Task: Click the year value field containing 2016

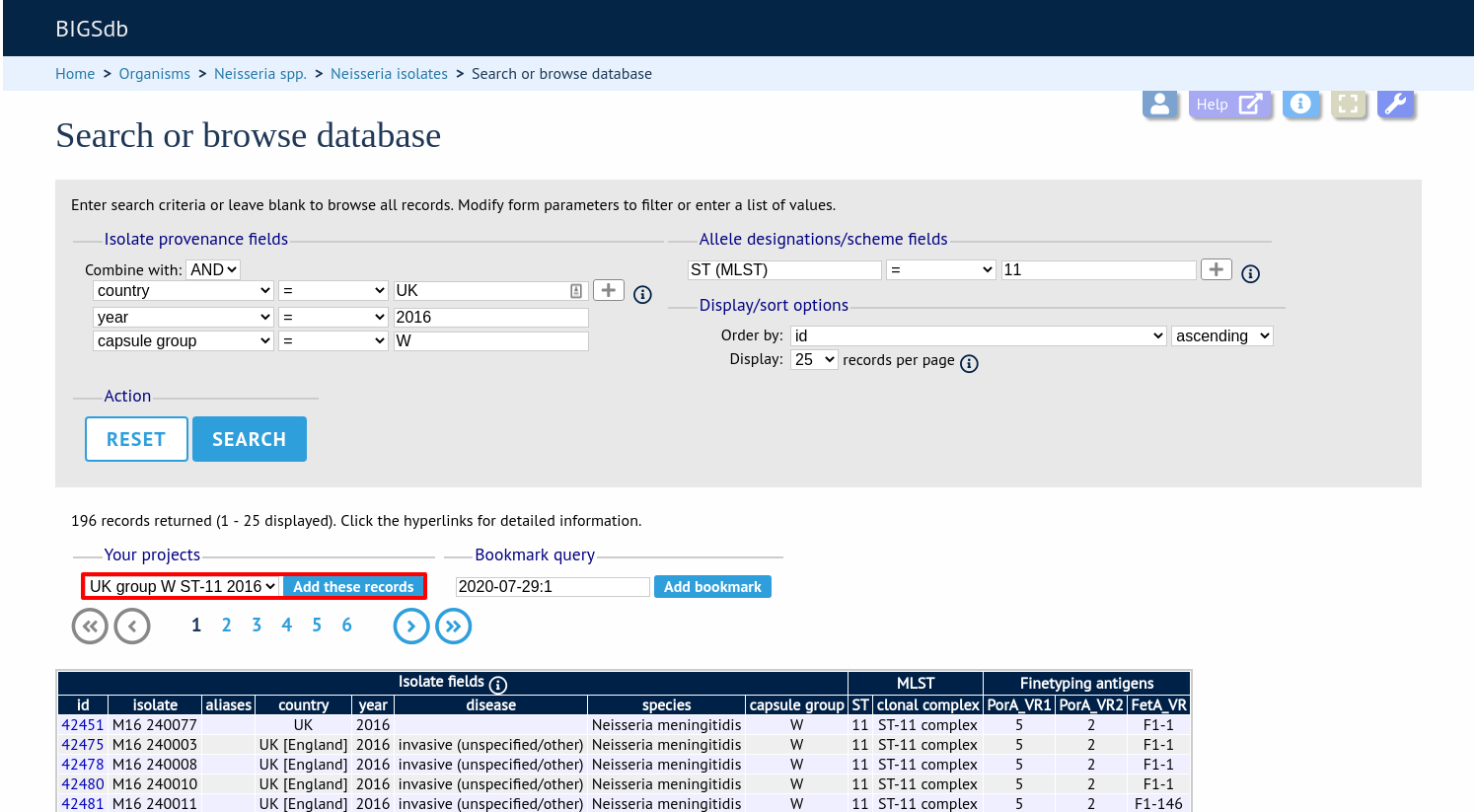Action: tap(491, 317)
